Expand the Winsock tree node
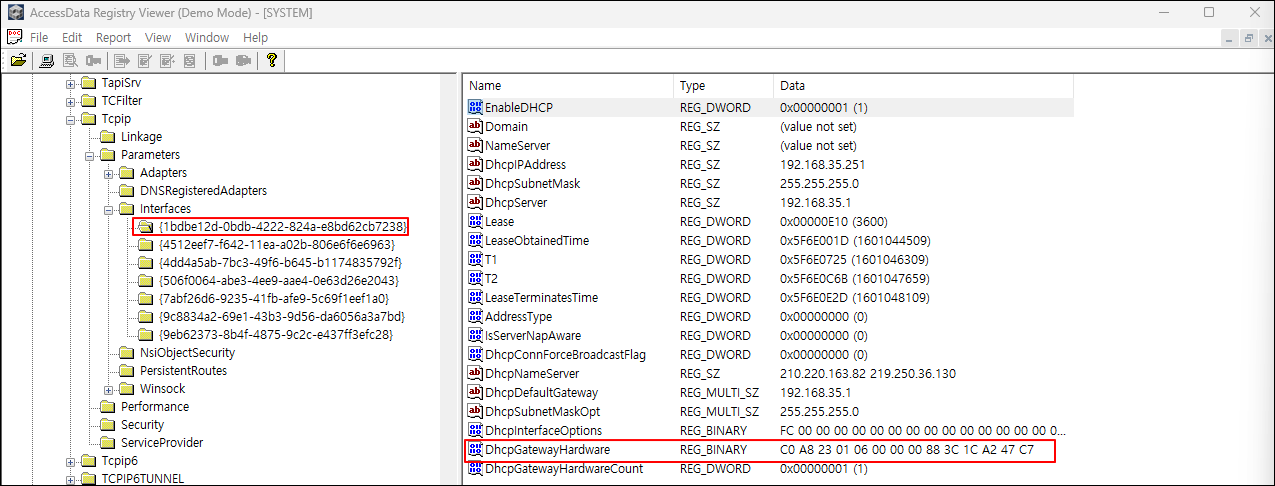This screenshot has width=1275, height=486. click(109, 389)
